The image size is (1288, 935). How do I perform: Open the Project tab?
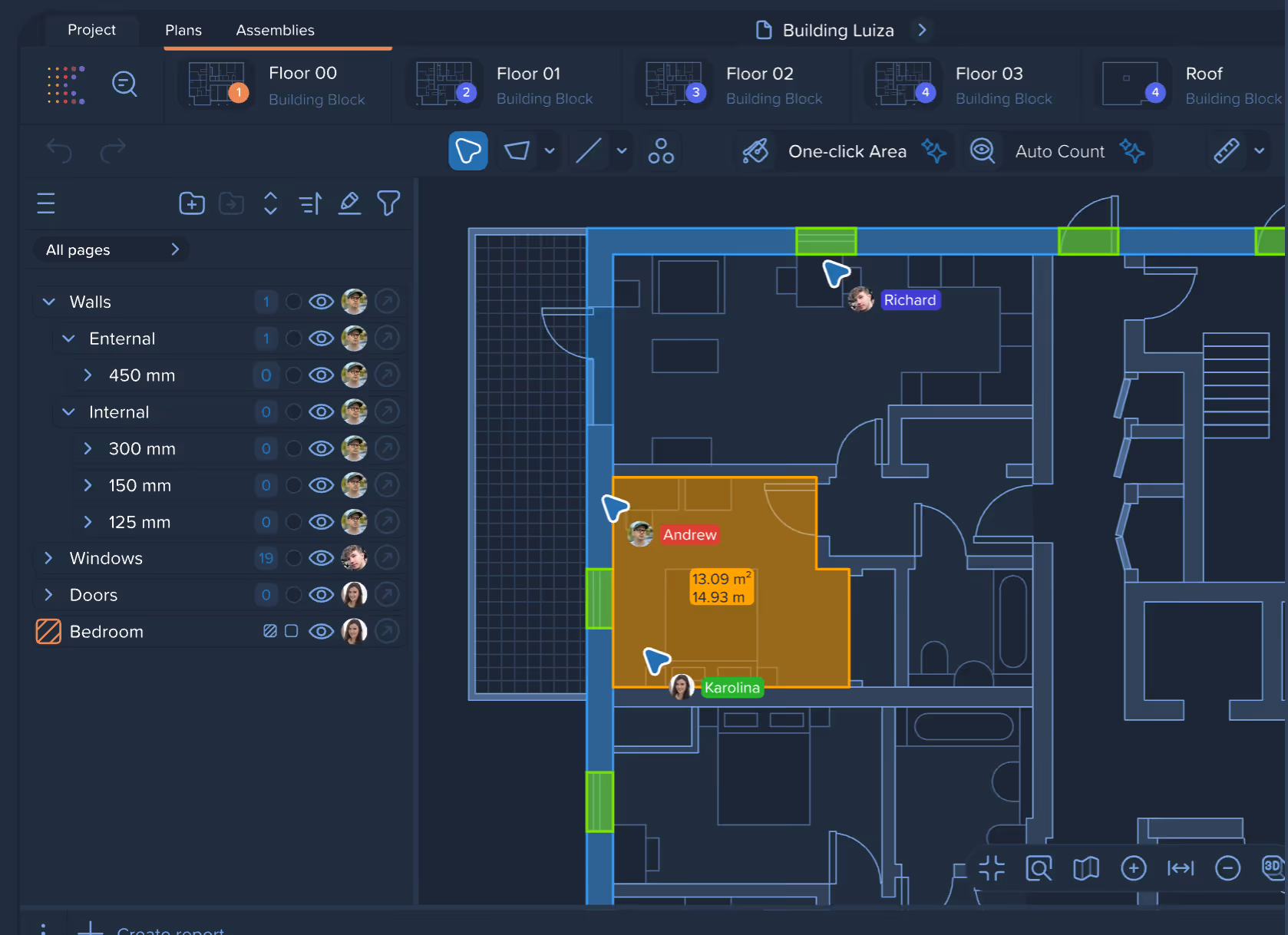point(92,30)
